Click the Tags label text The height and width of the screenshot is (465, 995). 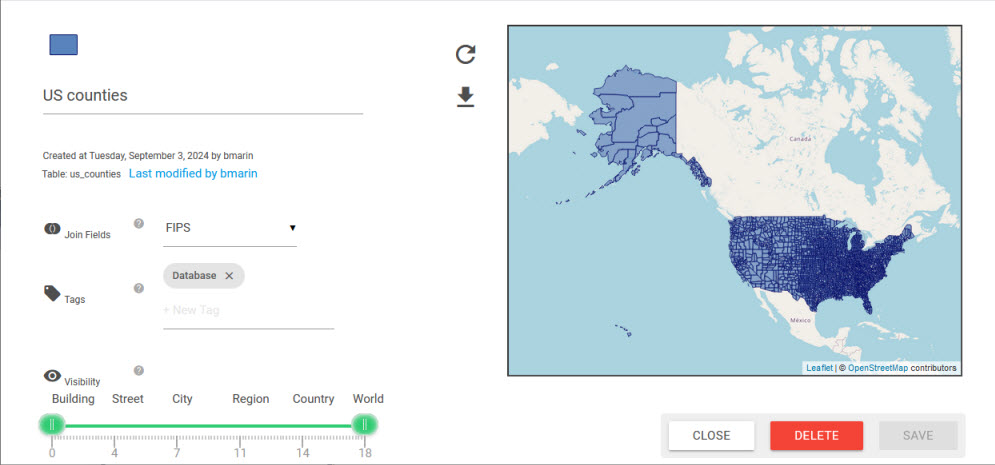coord(75,299)
